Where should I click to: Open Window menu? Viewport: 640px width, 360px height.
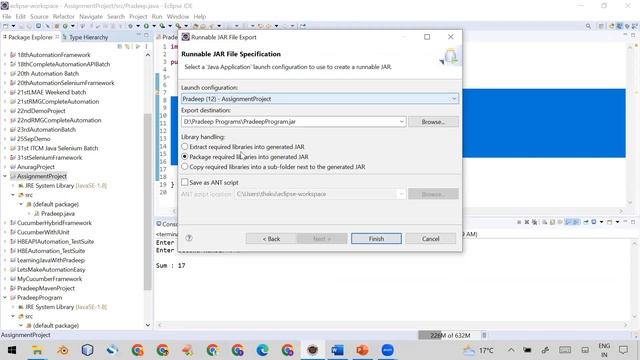click(x=178, y=16)
